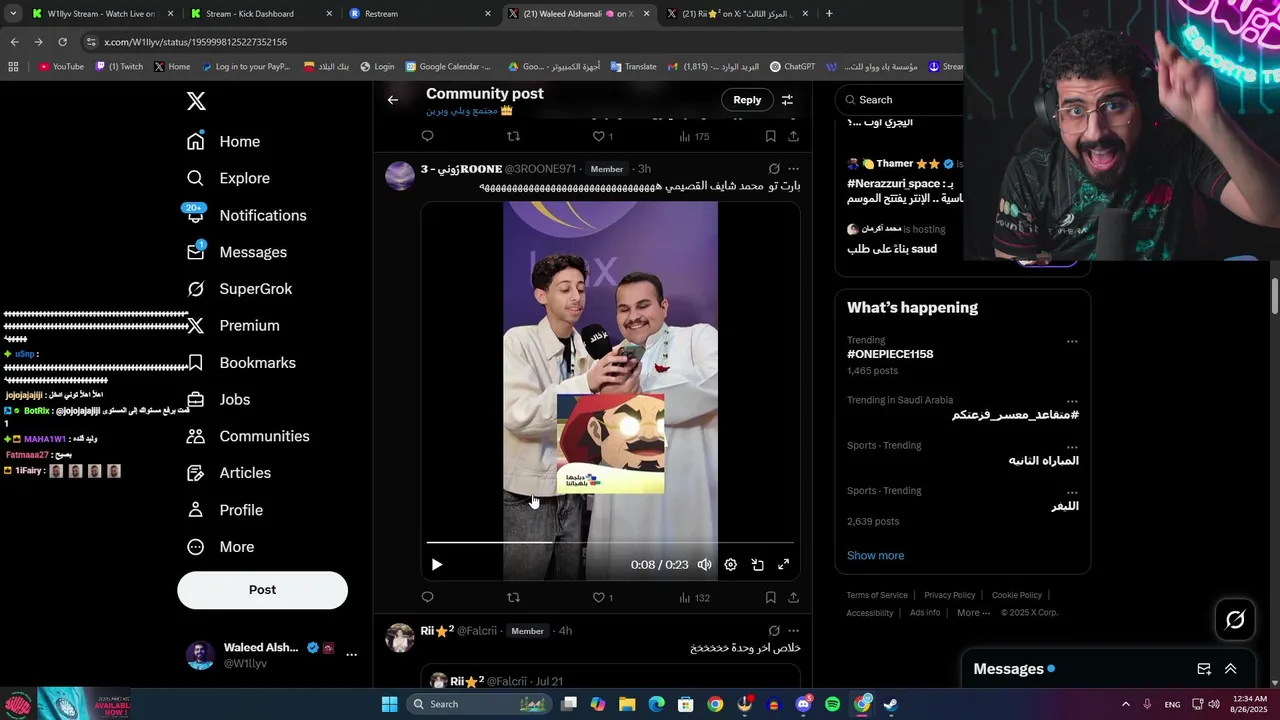Click Grok icon on Rii post
1280x720 pixels.
pos(774,631)
